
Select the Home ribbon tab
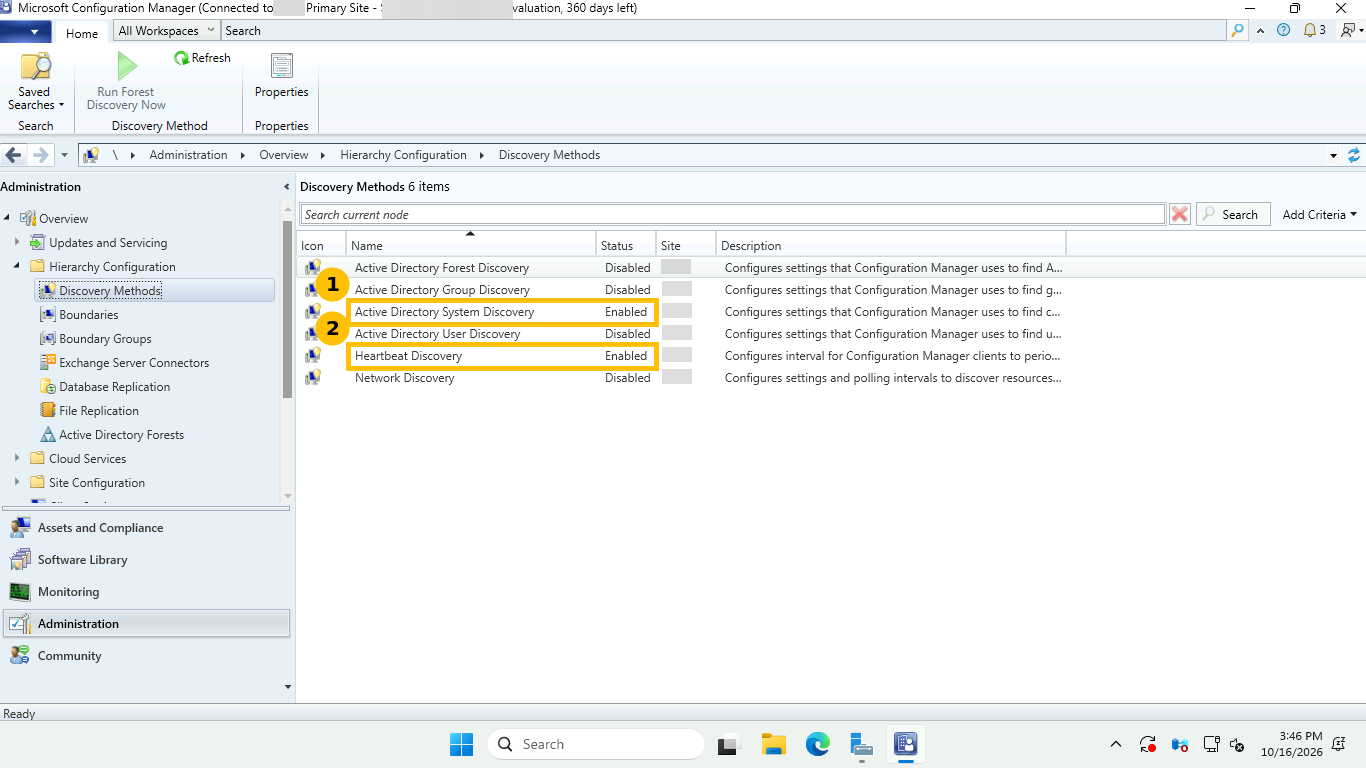(x=82, y=33)
